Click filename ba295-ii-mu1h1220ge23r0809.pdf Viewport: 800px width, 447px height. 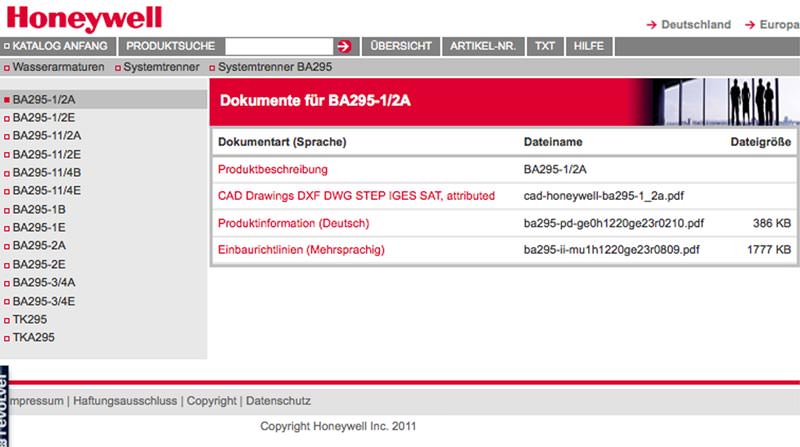point(611,250)
